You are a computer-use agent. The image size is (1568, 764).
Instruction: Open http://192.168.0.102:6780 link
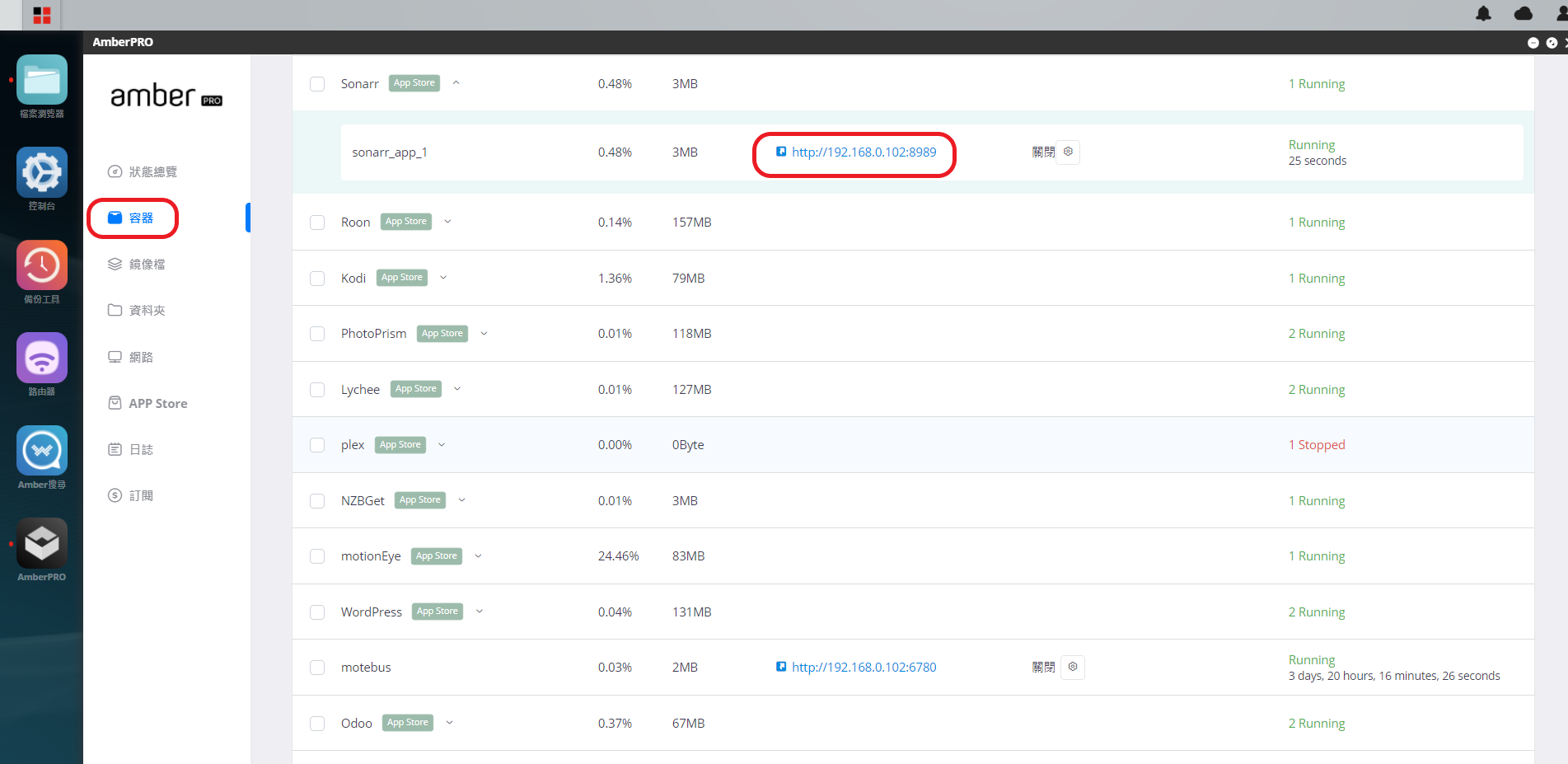tap(864, 667)
